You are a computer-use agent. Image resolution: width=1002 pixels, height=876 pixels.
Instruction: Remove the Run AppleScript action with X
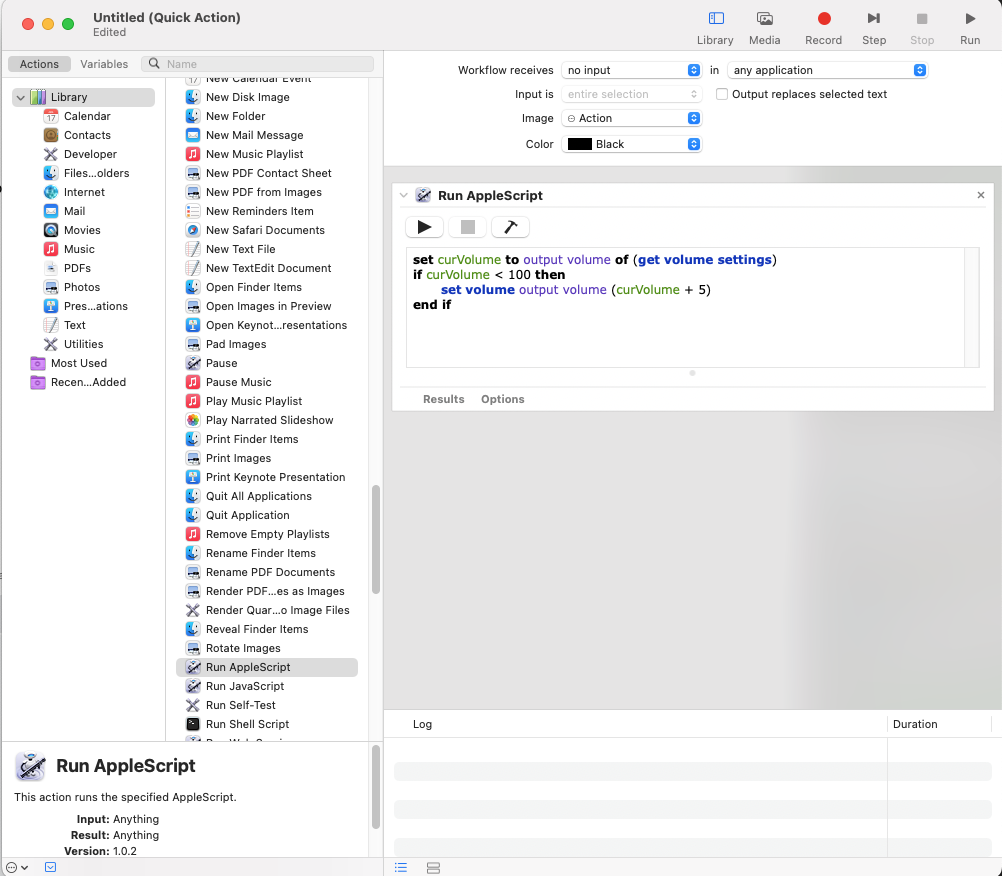click(x=980, y=195)
